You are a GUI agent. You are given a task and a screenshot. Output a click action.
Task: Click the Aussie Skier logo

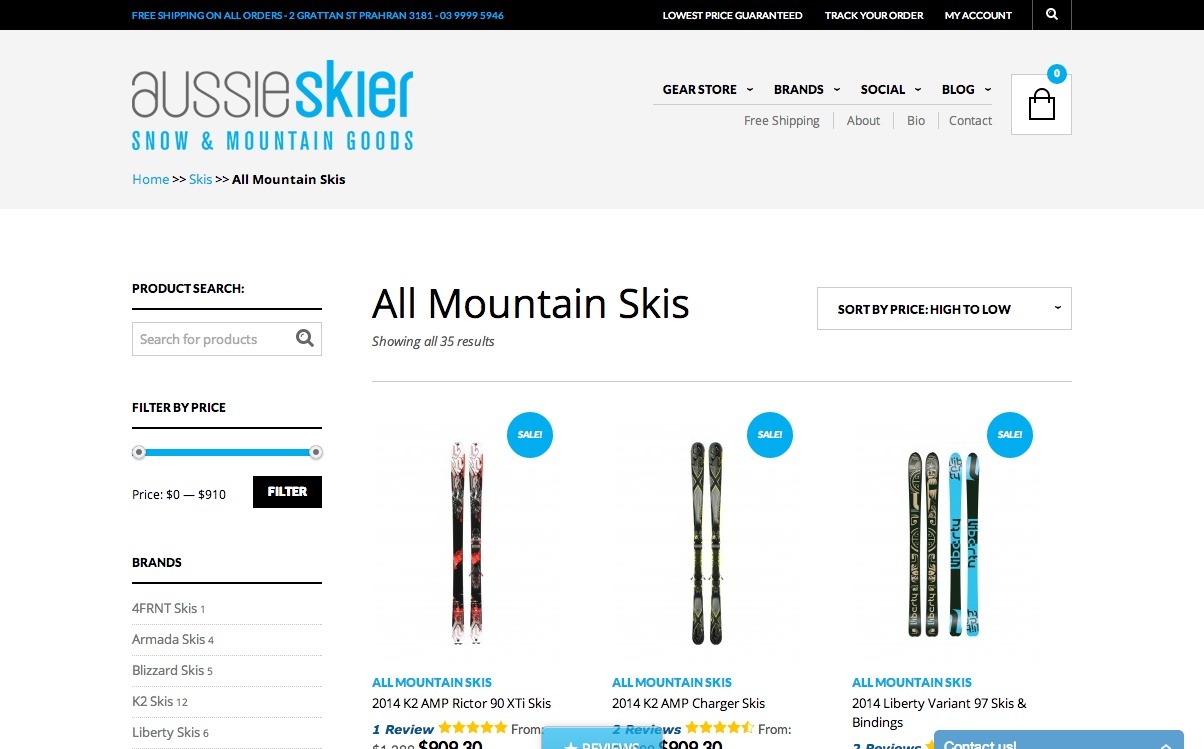273,106
